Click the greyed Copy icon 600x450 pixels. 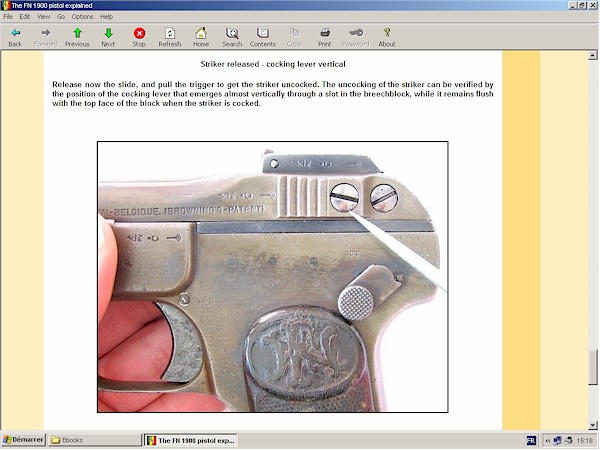click(294, 37)
